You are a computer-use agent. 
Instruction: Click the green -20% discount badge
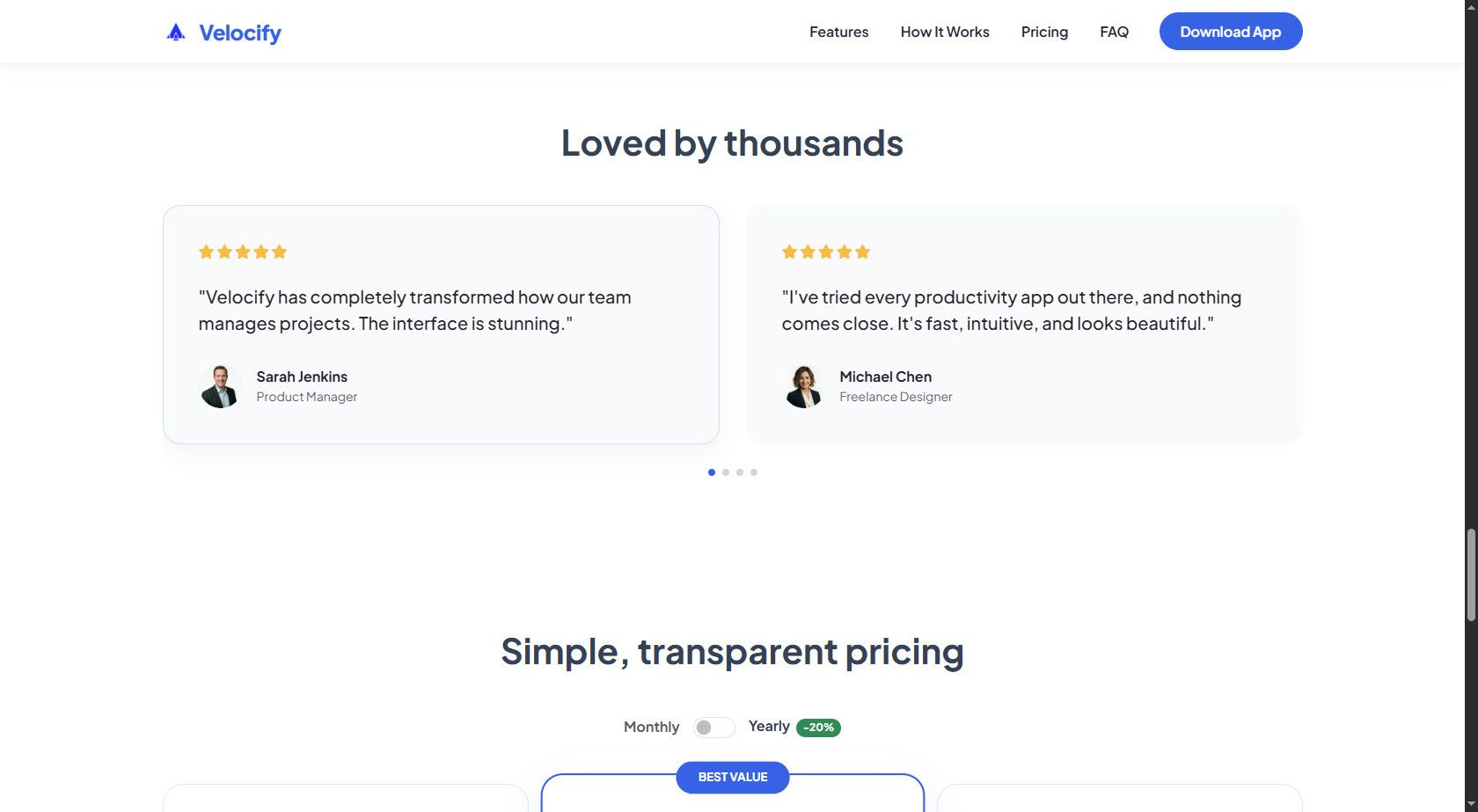(x=818, y=728)
